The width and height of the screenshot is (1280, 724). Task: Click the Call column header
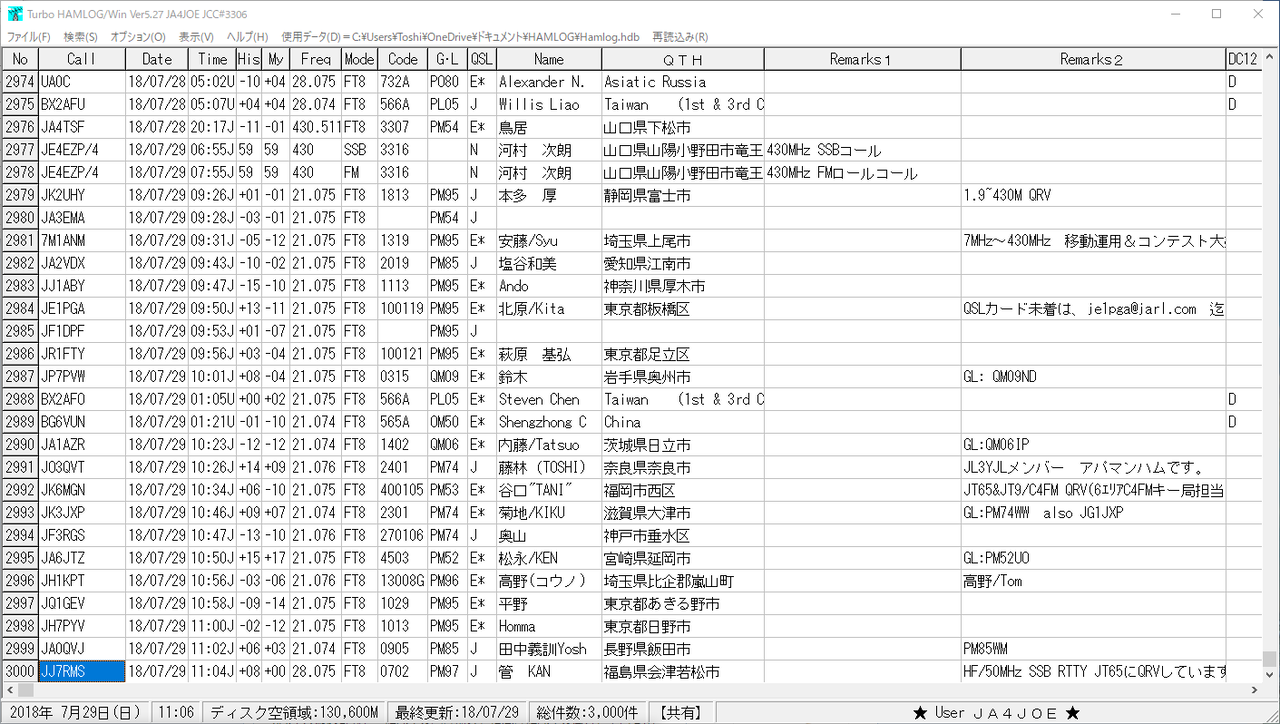coord(82,59)
